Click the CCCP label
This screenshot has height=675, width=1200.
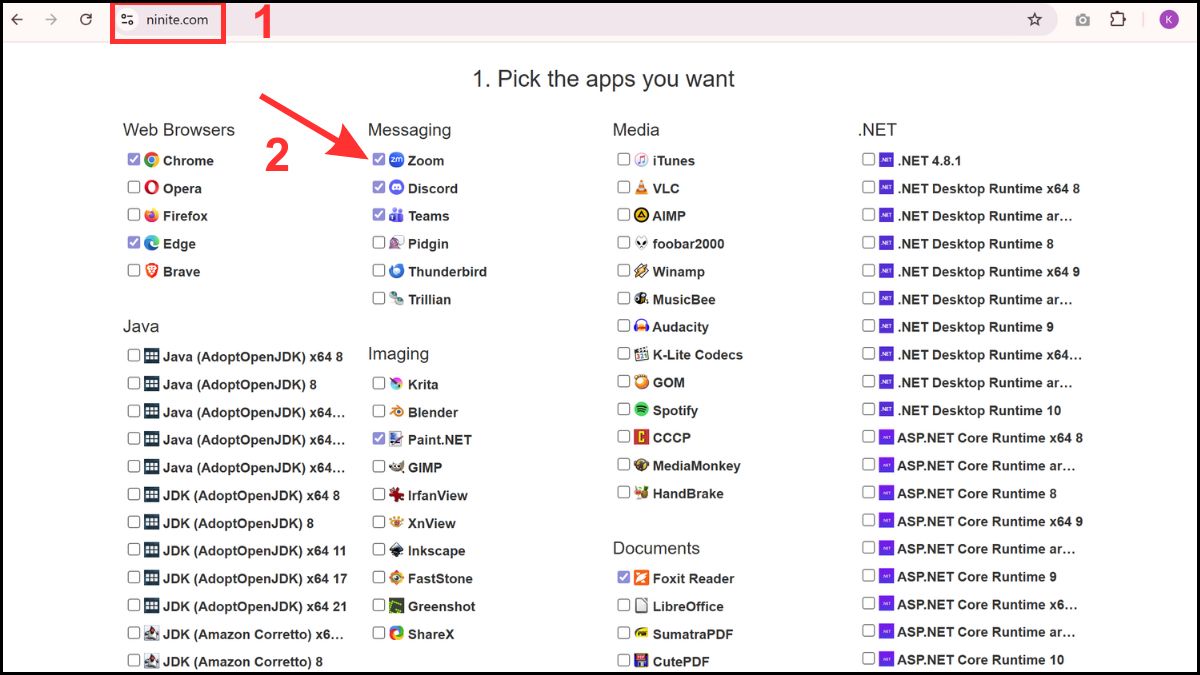click(672, 437)
